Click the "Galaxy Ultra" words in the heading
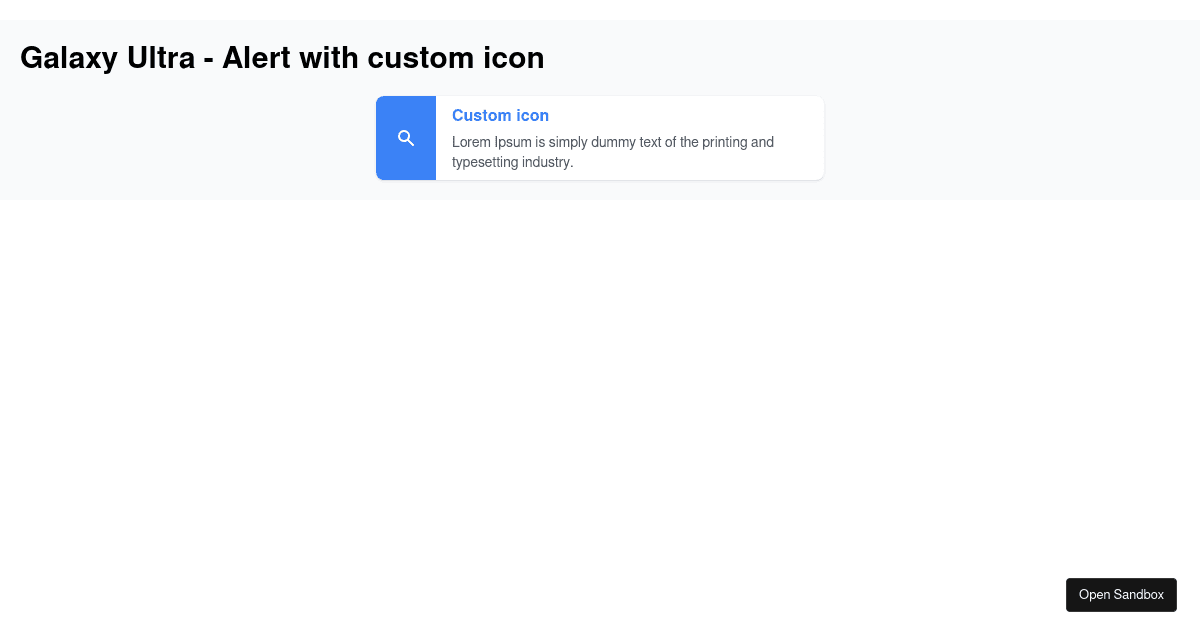The image size is (1200, 630). pos(107,58)
